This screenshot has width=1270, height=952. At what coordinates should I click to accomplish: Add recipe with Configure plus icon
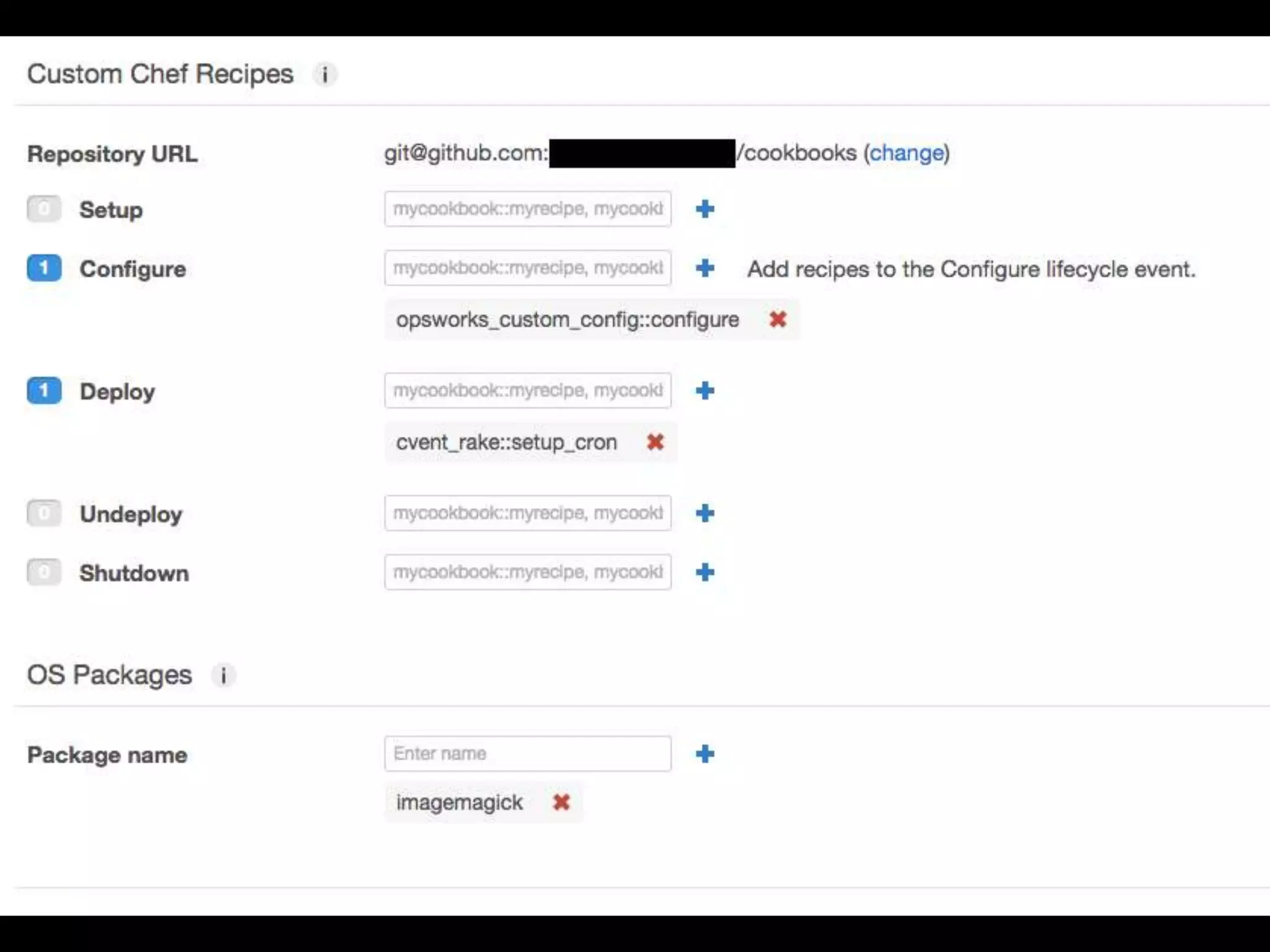click(x=704, y=268)
